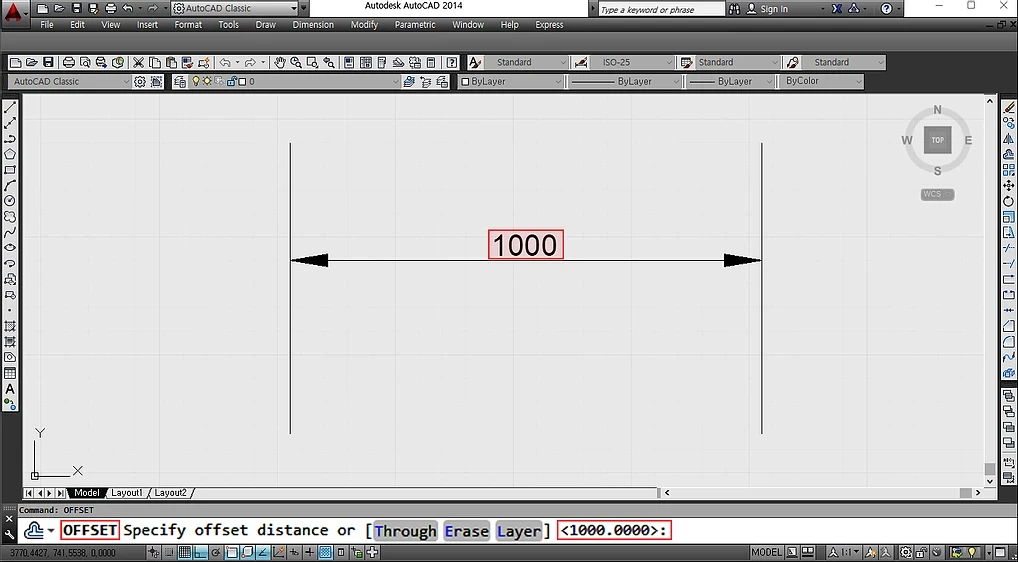Viewport: 1018px width, 562px height.
Task: Toggle Object Snap Tracking in status bar
Action: coord(262,553)
